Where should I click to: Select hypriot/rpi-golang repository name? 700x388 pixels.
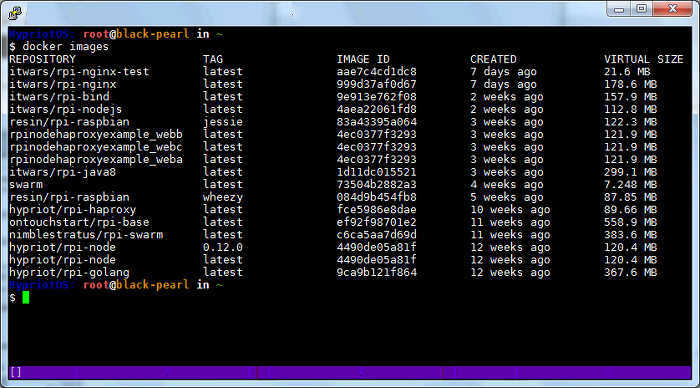69,272
